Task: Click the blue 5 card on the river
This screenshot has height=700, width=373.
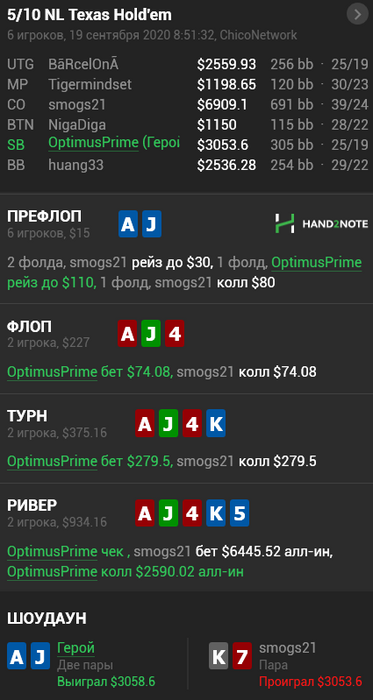Action: (x=240, y=512)
